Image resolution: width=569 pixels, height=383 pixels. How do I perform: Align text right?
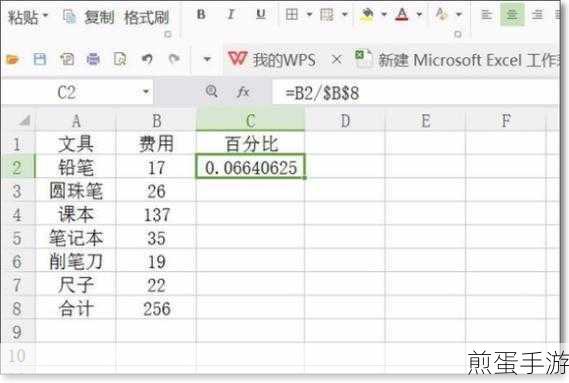click(537, 15)
